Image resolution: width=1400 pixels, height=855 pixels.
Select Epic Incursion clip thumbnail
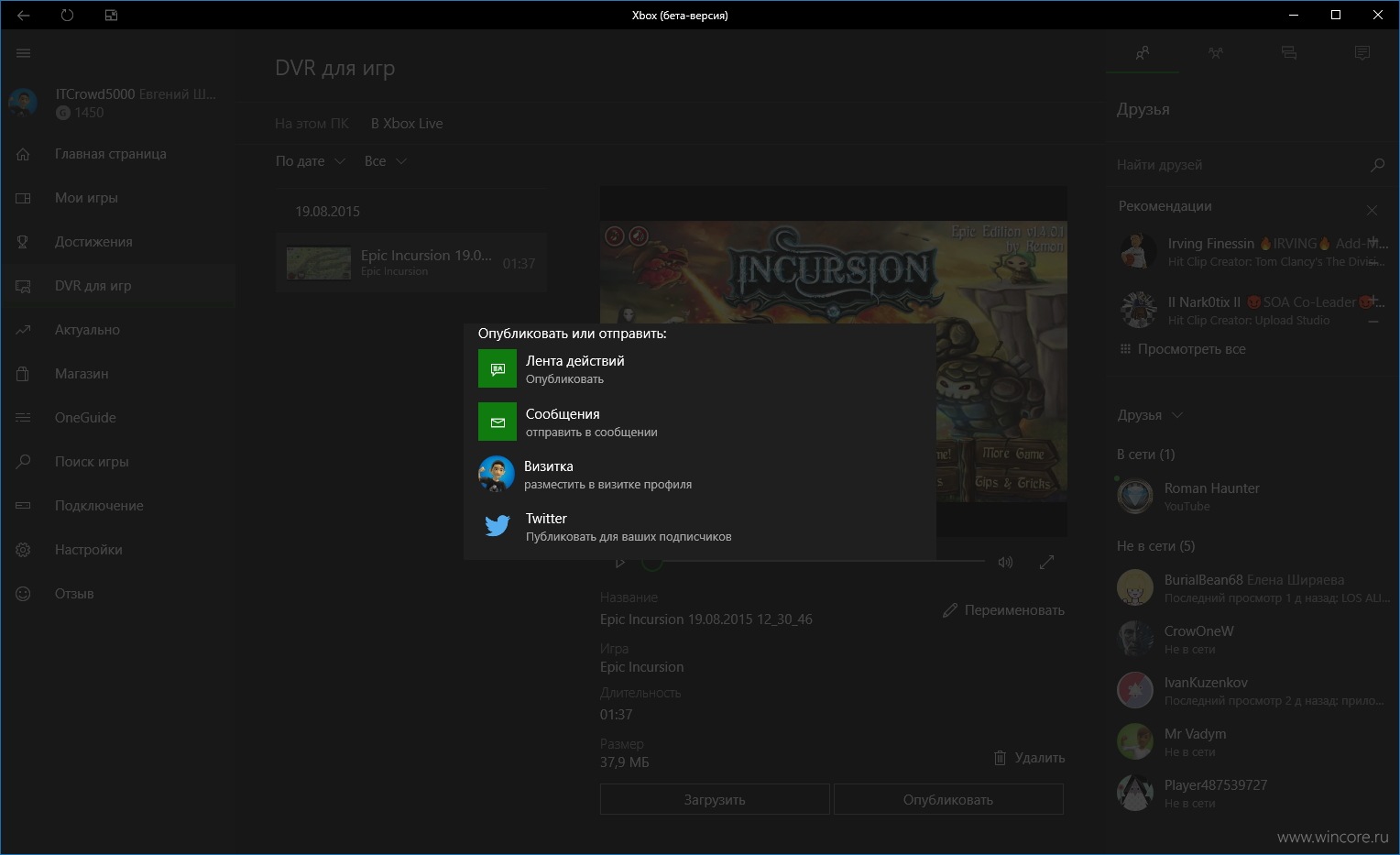click(319, 263)
